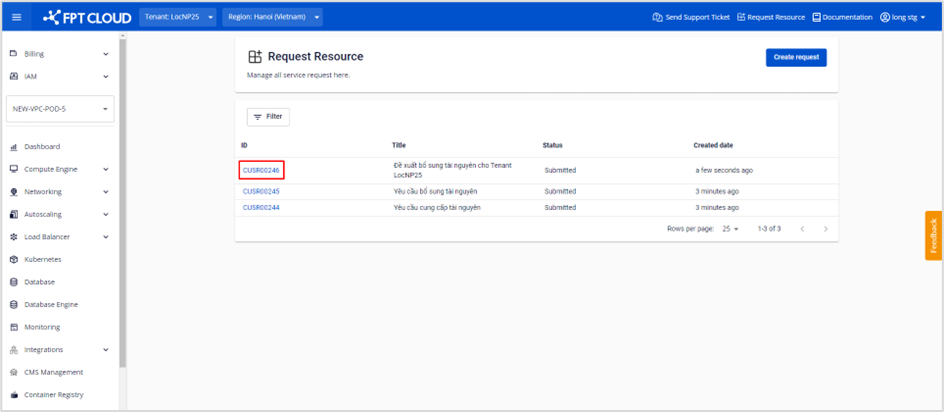
Task: Click the Dashboard chart icon in sidebar
Action: point(14,147)
